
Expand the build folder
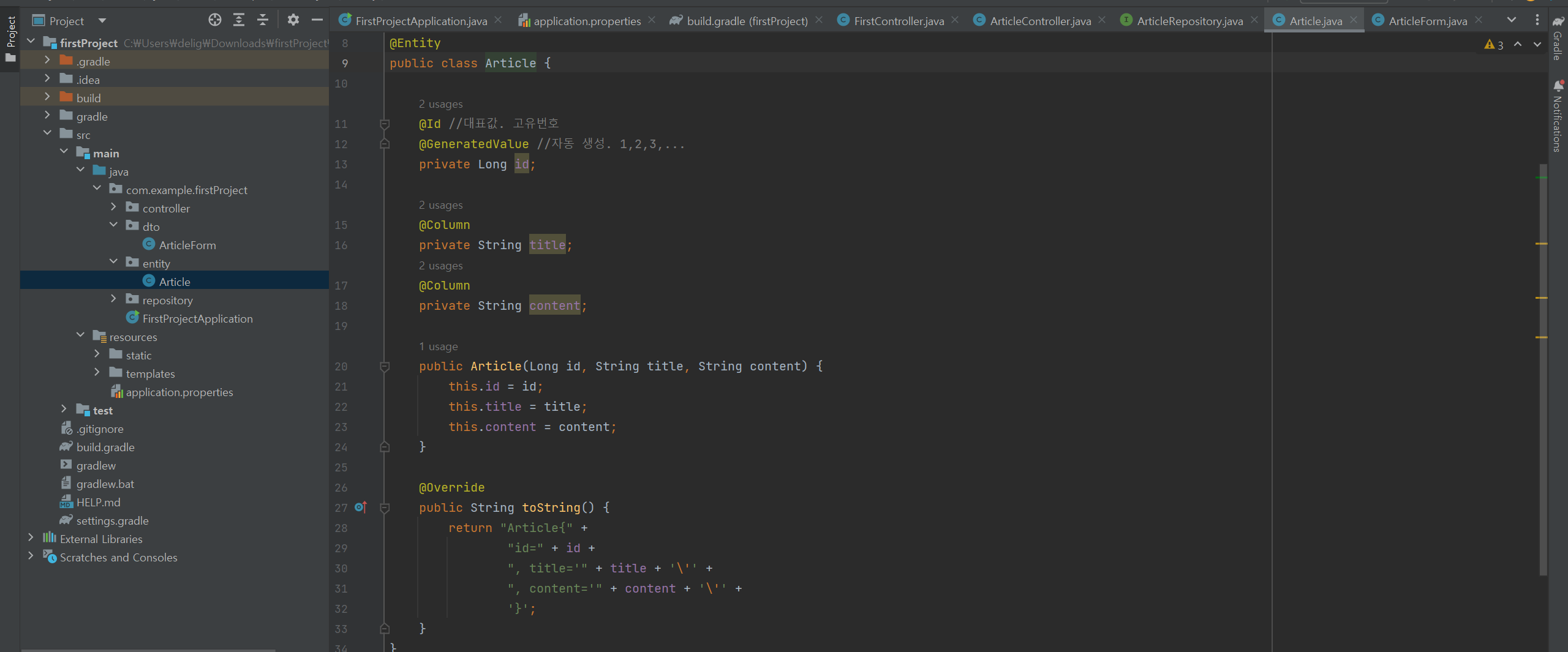pos(47,97)
